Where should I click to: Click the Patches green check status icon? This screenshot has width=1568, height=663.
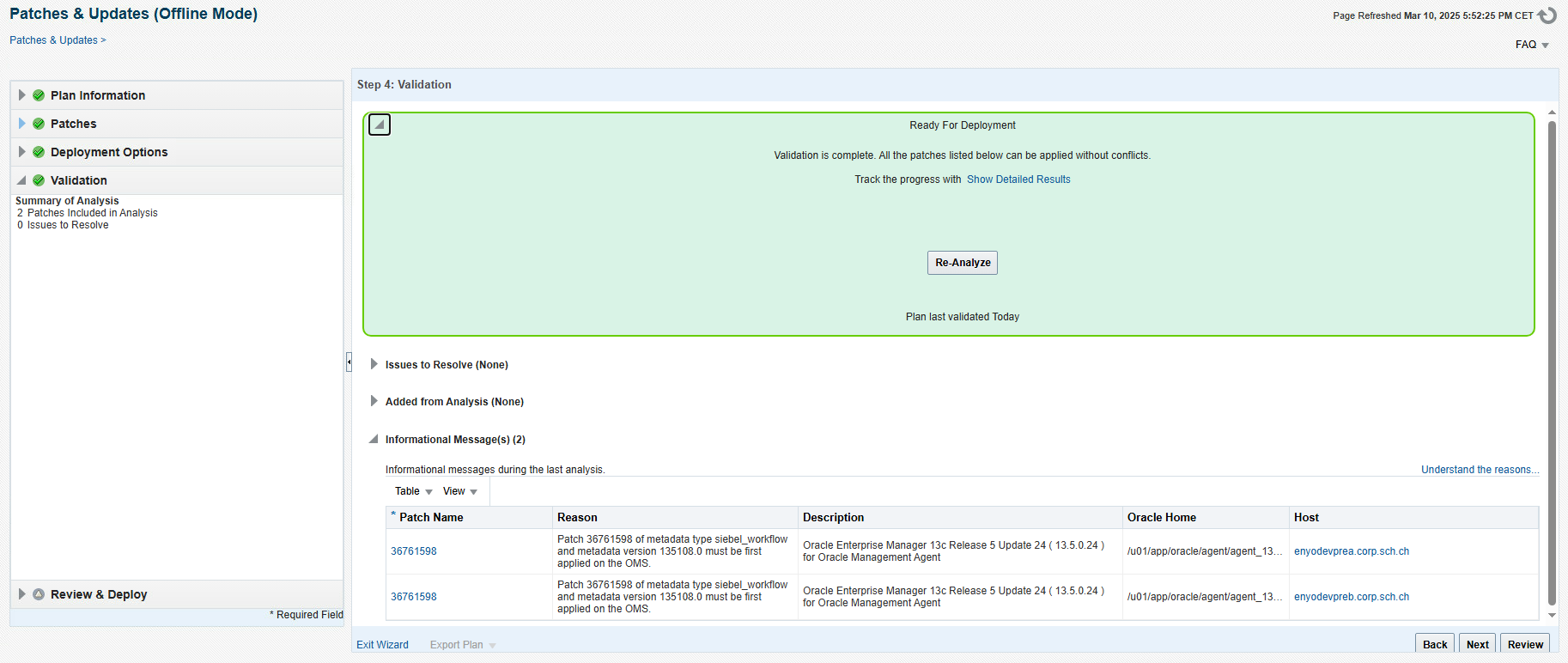click(x=39, y=124)
